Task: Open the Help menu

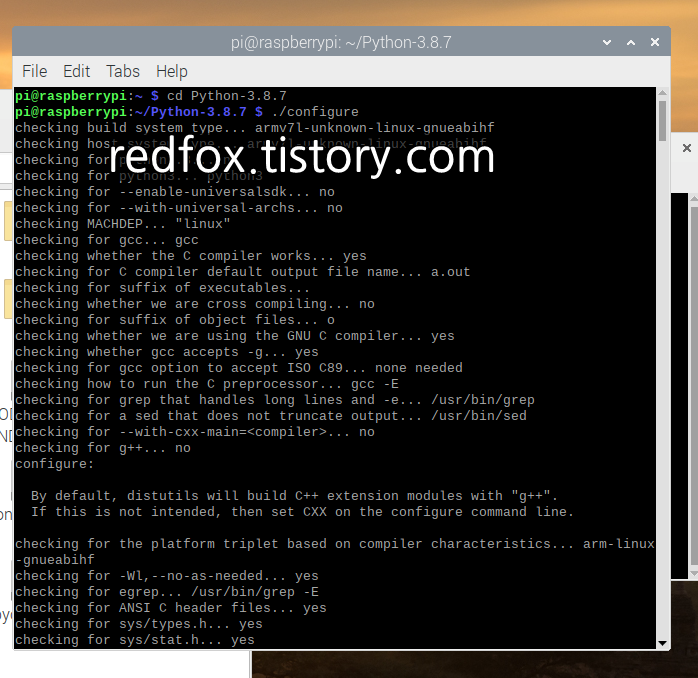Action: (x=172, y=71)
